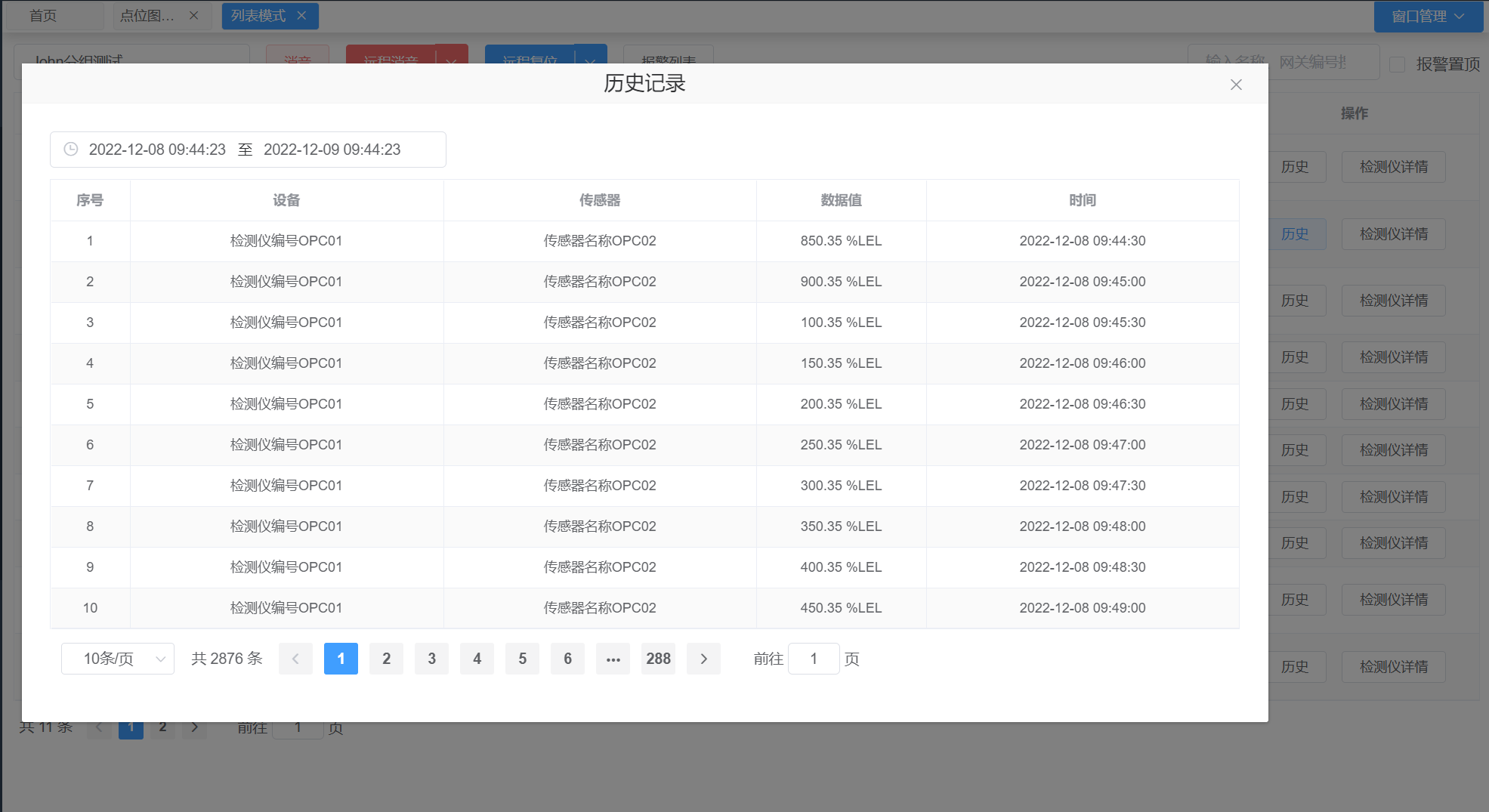Close the 点位图 tab with its X
Screen dimensions: 1489x812
coord(194,16)
